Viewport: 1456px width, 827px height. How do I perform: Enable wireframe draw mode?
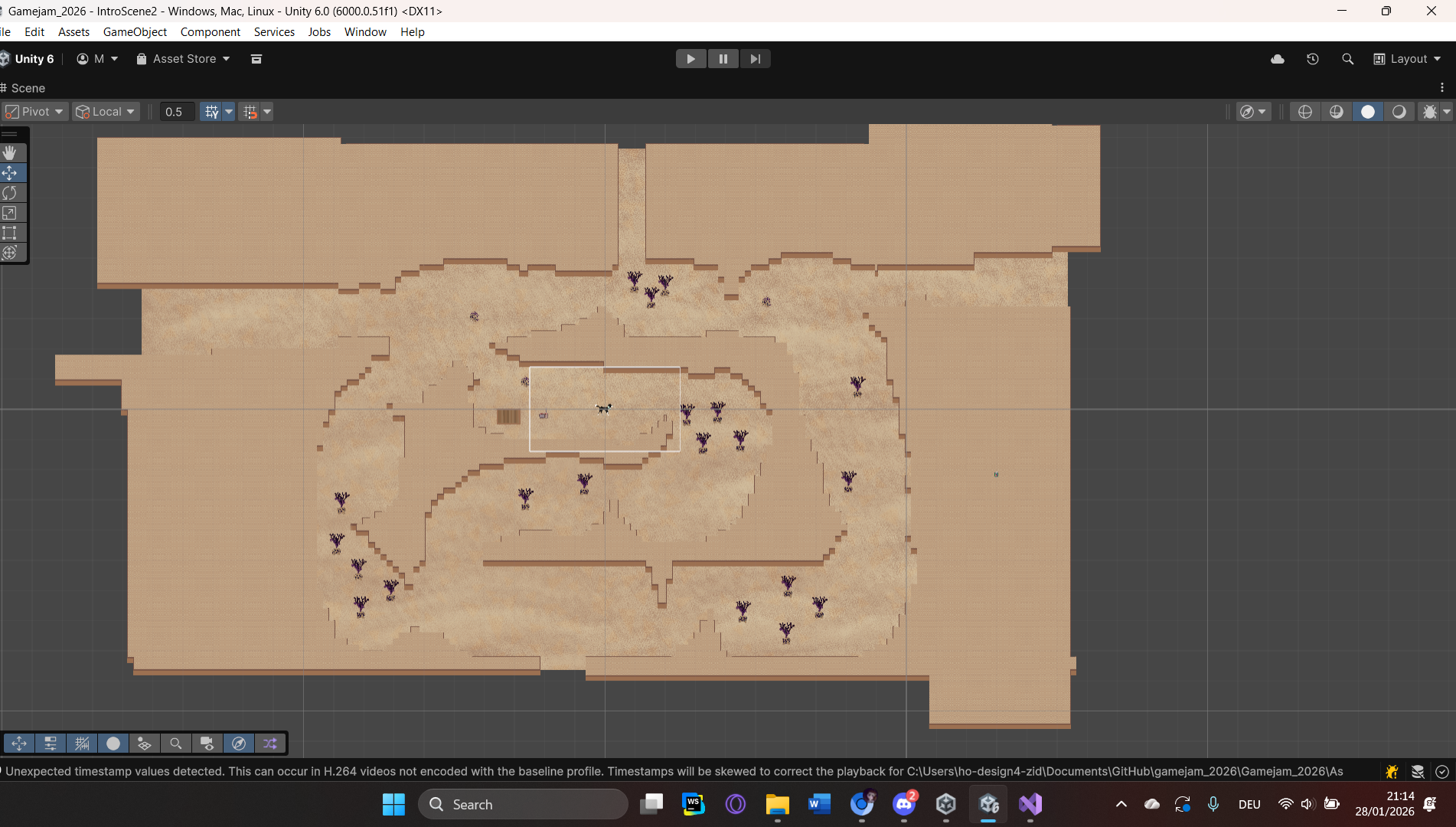[1304, 112]
